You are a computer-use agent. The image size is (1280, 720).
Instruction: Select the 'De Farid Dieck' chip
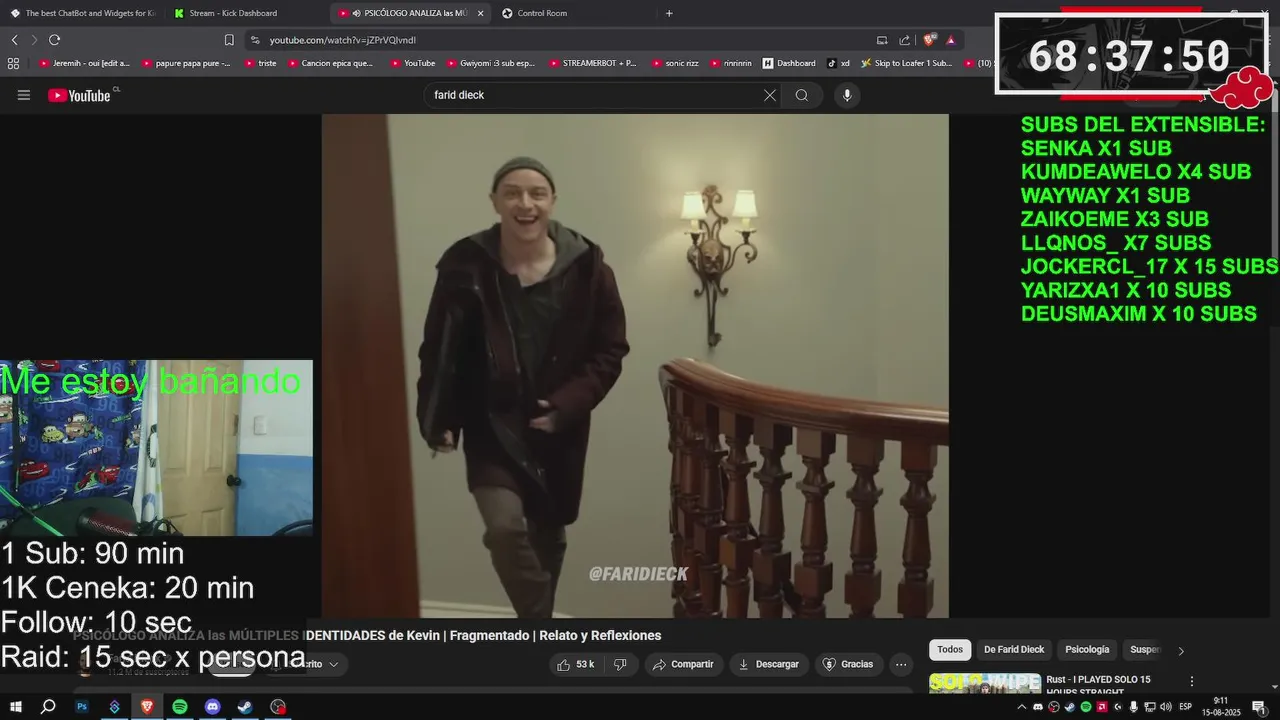click(x=1014, y=649)
